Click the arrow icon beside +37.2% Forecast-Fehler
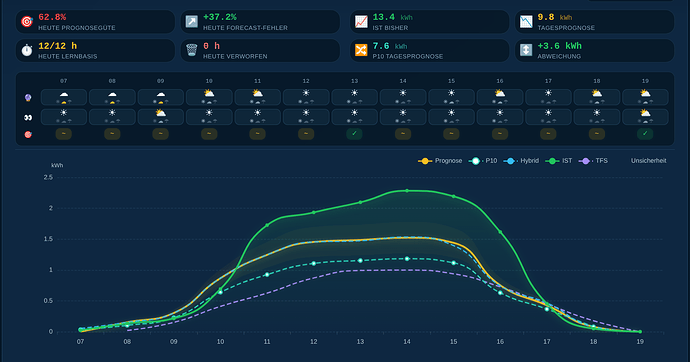 (191, 22)
